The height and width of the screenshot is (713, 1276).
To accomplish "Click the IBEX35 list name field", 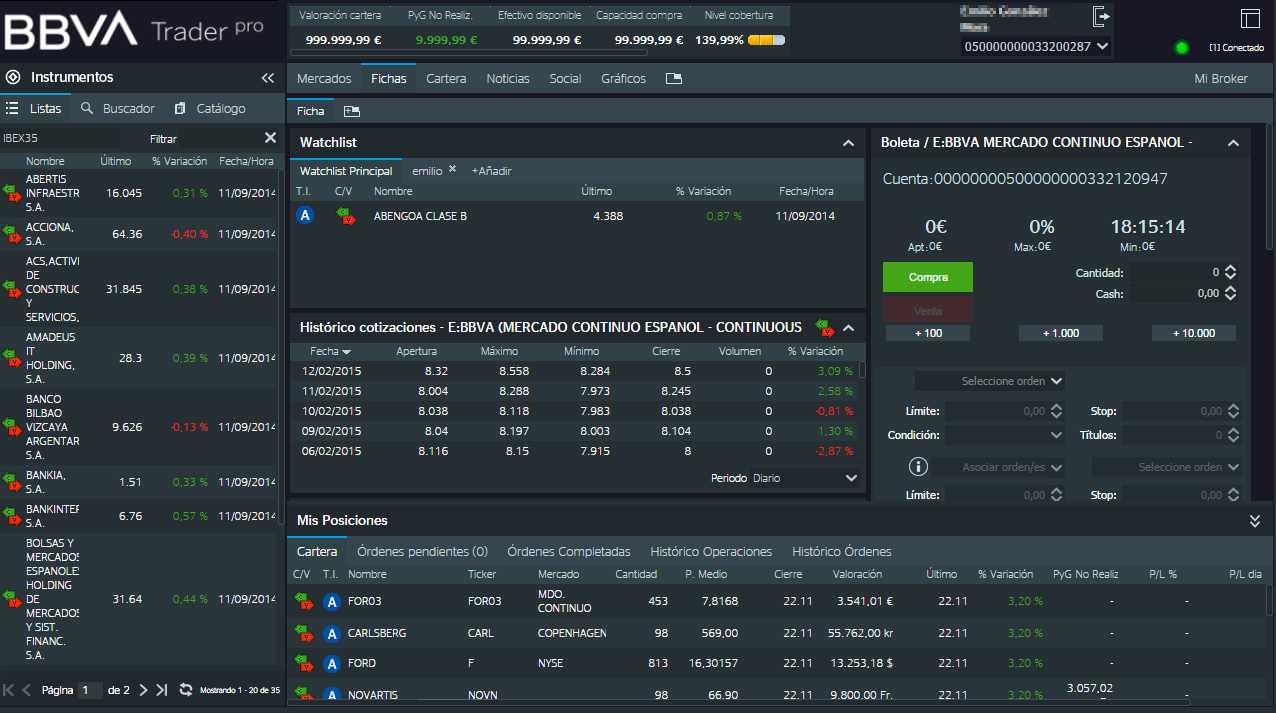I will click(59, 138).
